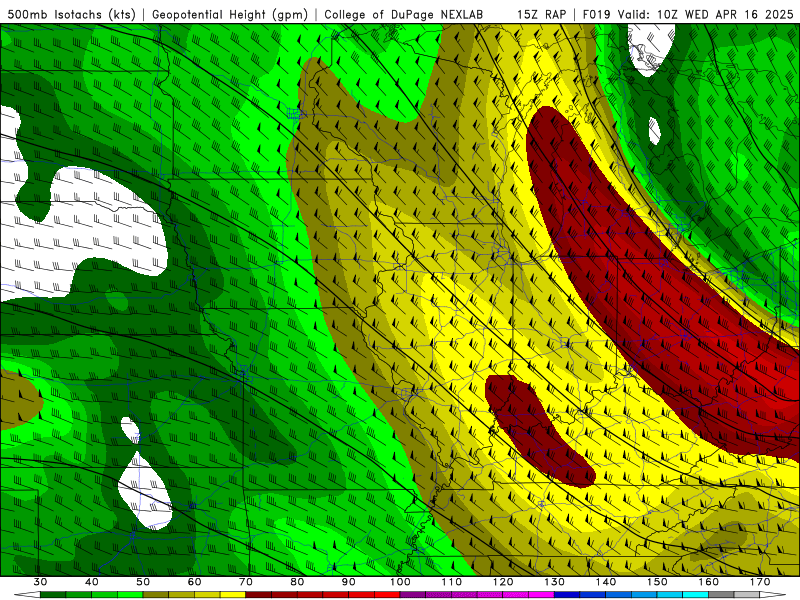This screenshot has height=600, width=800.
Task: Click the '110' colorbar label
Action: [452, 582]
